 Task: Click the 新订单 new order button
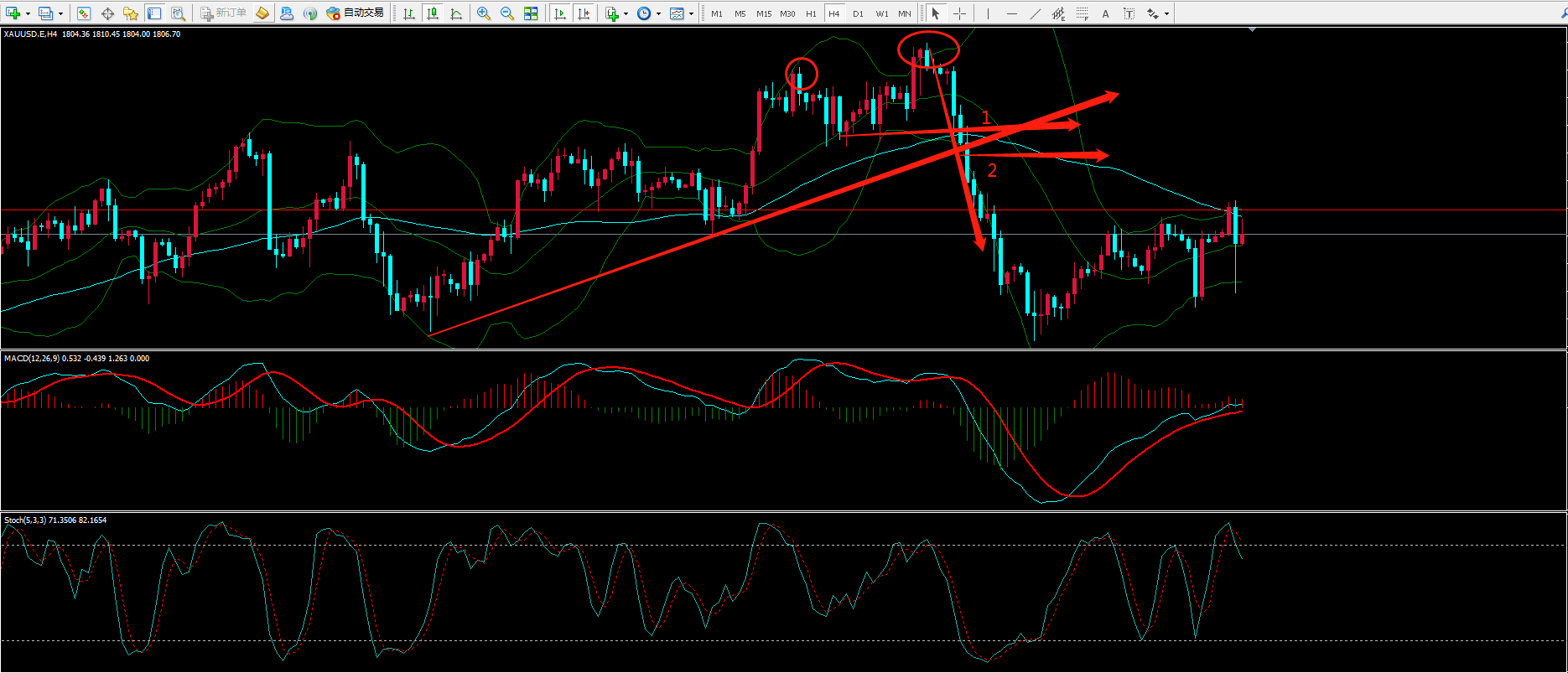(x=223, y=13)
